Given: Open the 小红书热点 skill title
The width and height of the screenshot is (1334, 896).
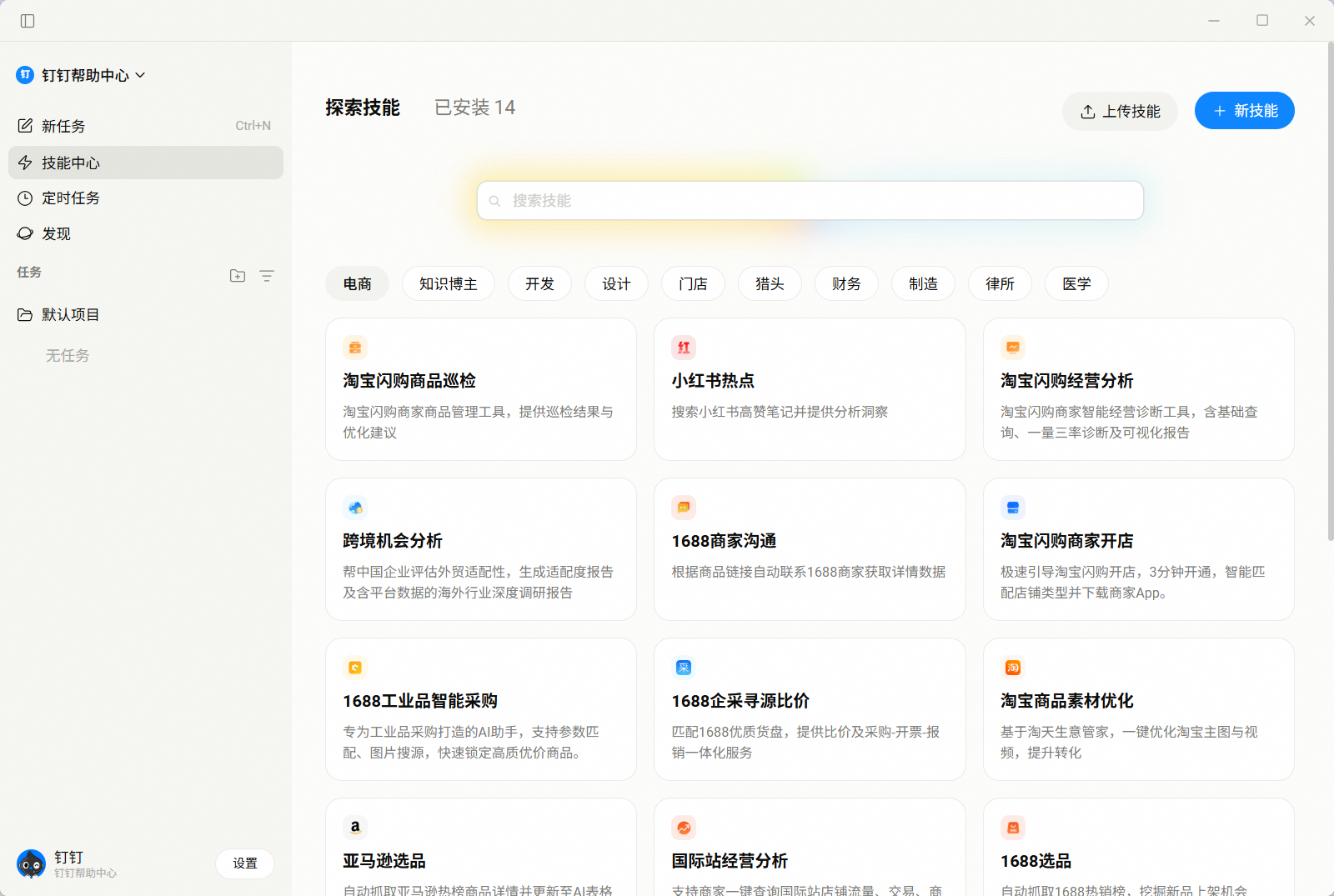Looking at the screenshot, I should click(713, 381).
